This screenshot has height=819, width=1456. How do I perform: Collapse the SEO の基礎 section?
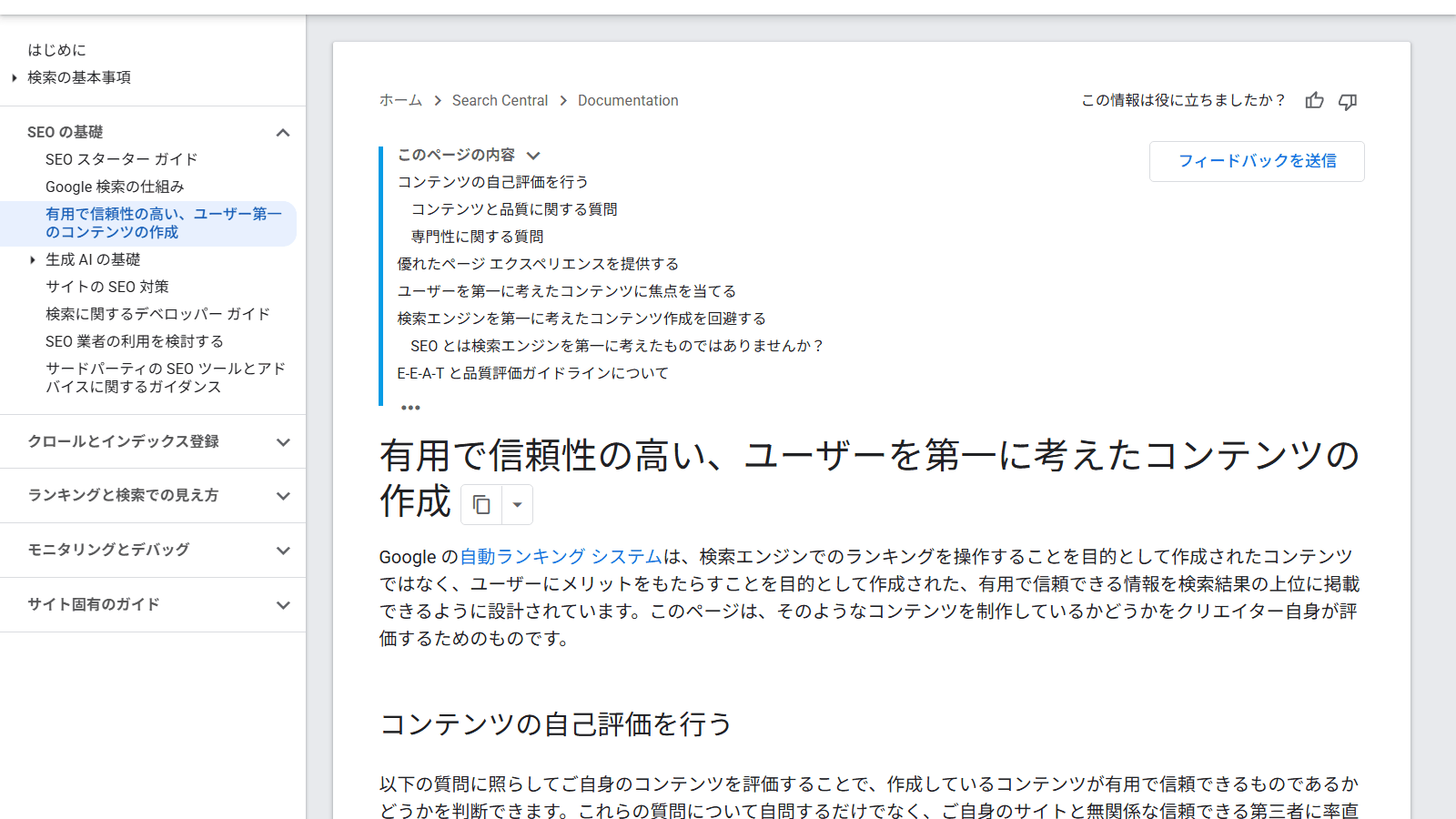[283, 133]
